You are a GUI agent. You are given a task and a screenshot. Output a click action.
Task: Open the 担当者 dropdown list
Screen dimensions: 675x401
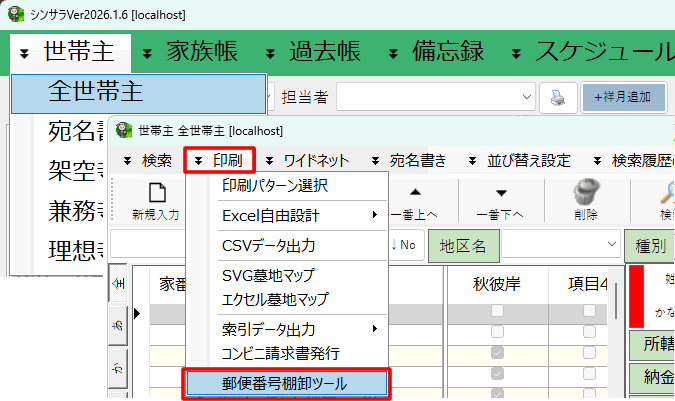pyautogui.click(x=528, y=97)
